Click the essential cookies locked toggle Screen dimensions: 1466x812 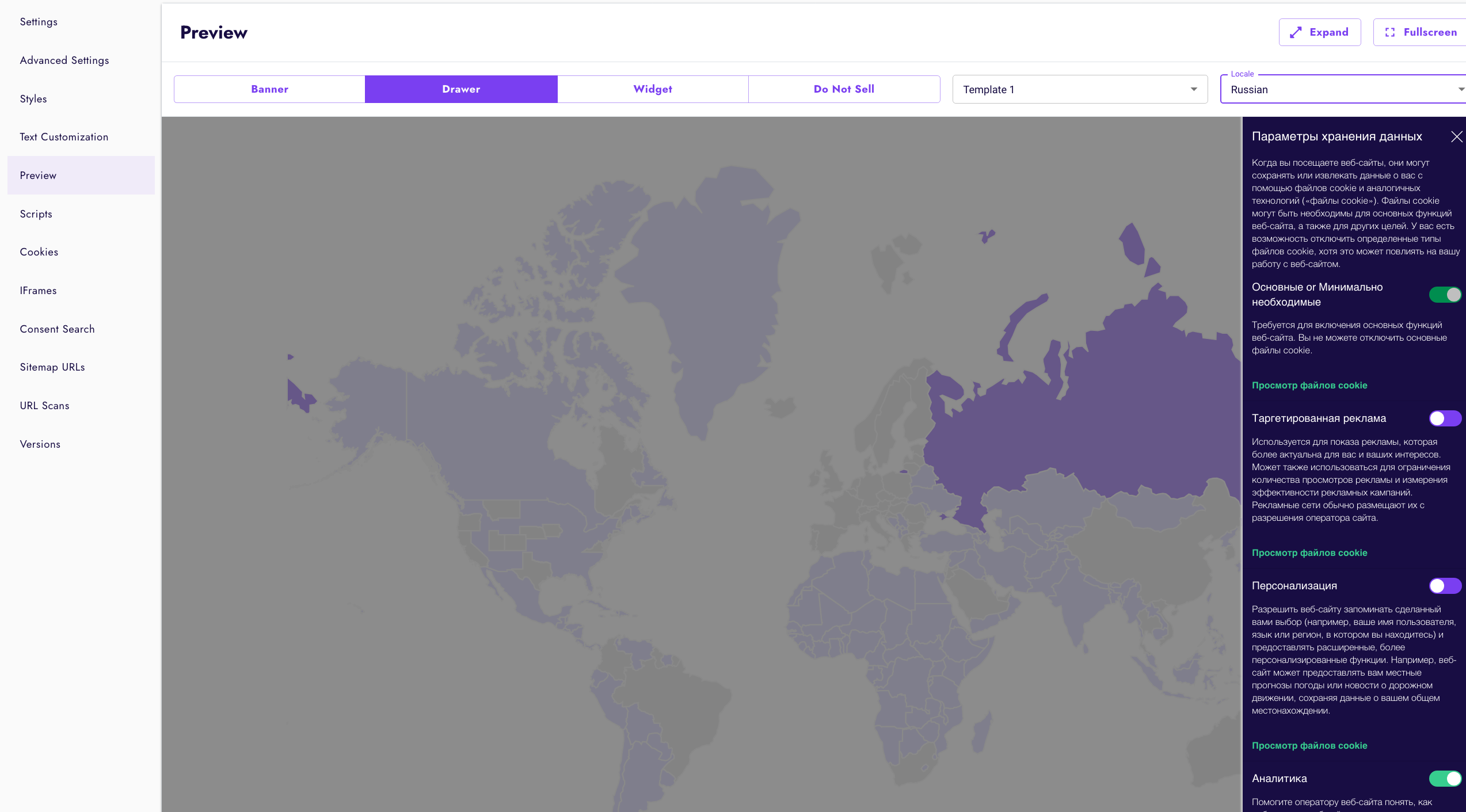(x=1444, y=295)
